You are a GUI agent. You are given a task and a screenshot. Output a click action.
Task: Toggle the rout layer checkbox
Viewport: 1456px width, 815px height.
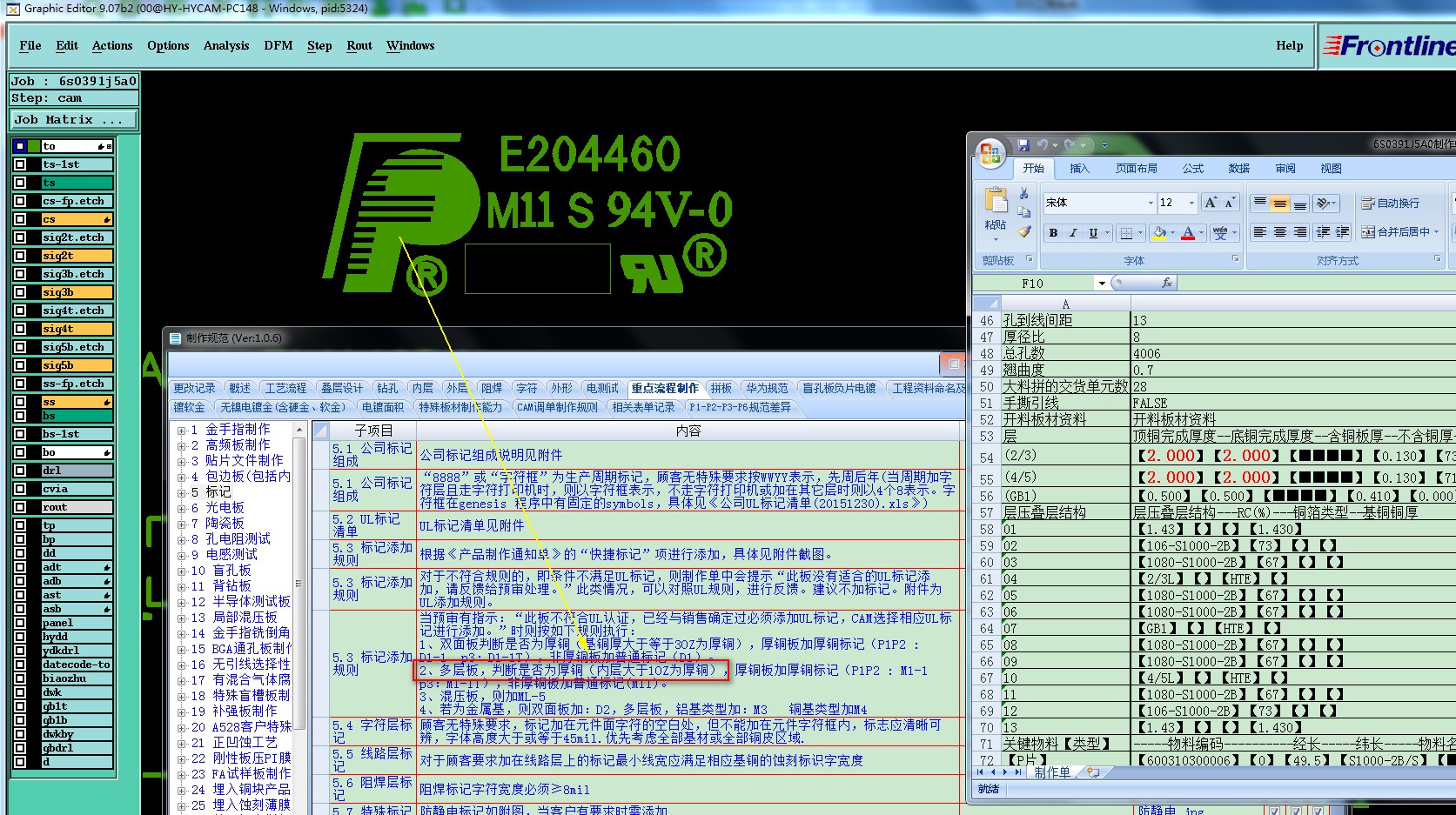20,507
